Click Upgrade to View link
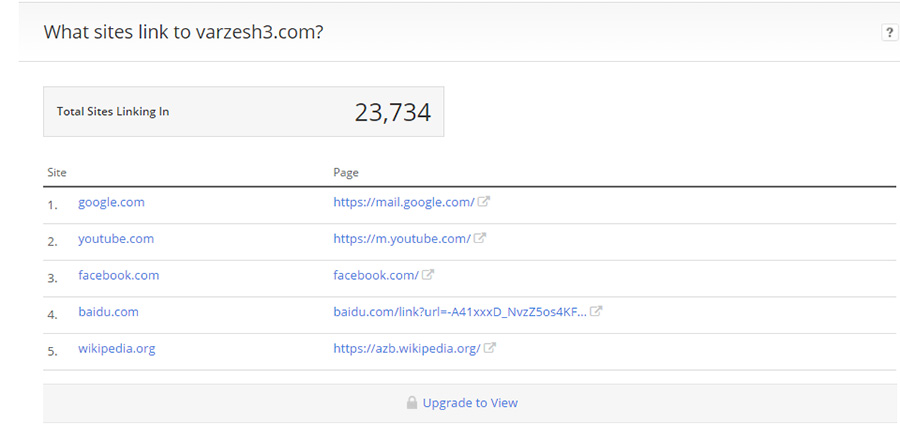900x424 pixels. pyautogui.click(x=470, y=403)
